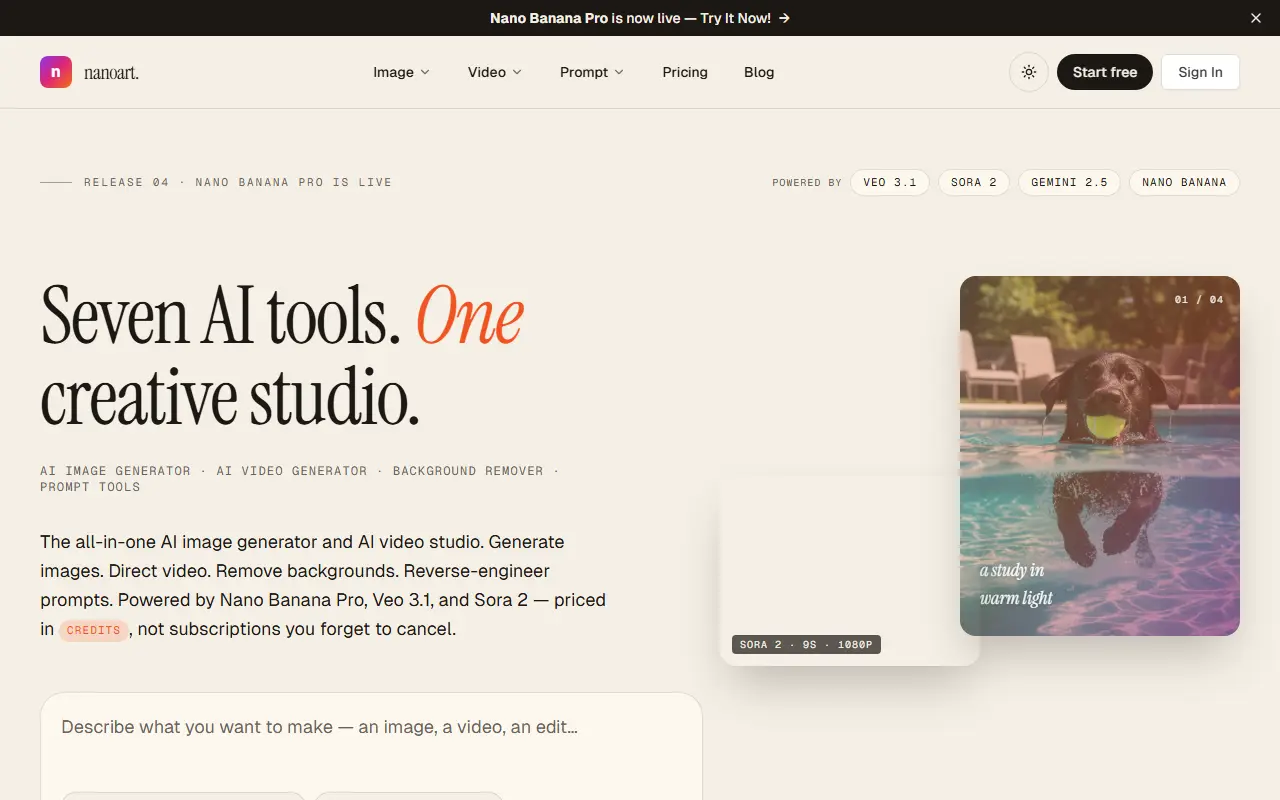This screenshot has height=800, width=1280.
Task: Expand the Video menu dropdown
Action: (494, 72)
